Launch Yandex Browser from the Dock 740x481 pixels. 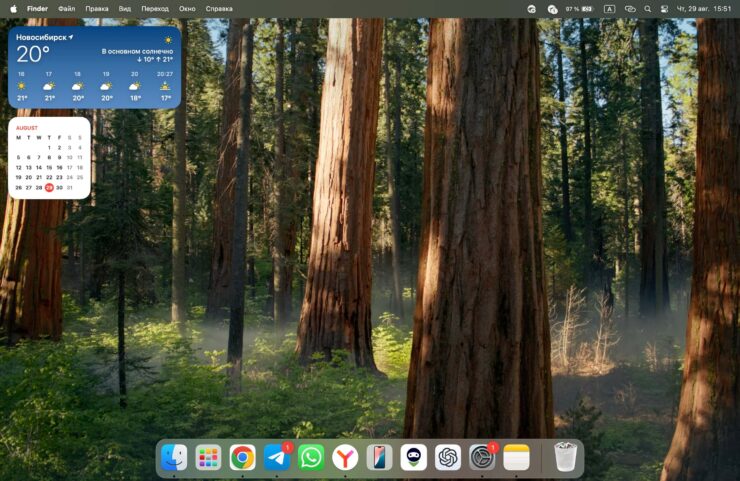point(345,457)
